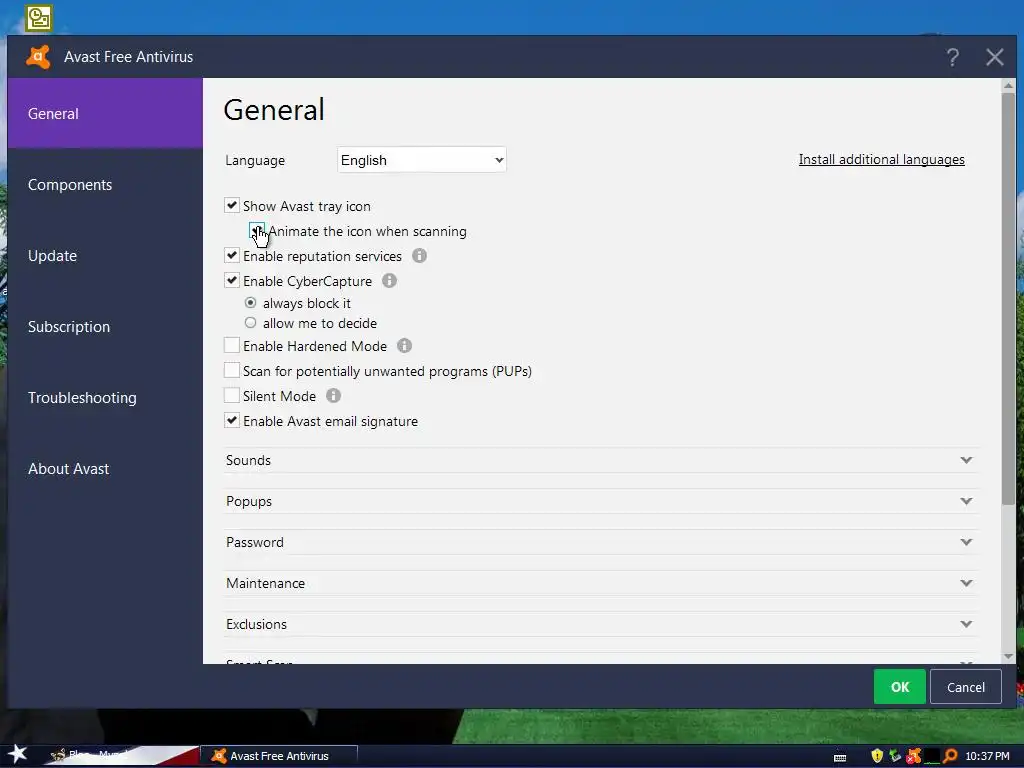Click the star Start button on taskbar
This screenshot has width=1024, height=768.
pyautogui.click(x=17, y=754)
